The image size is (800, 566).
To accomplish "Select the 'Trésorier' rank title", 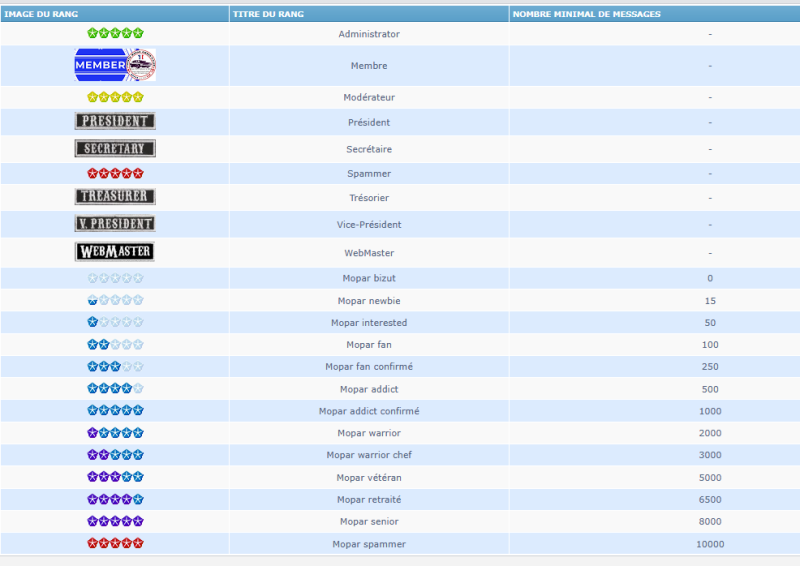I will (369, 198).
